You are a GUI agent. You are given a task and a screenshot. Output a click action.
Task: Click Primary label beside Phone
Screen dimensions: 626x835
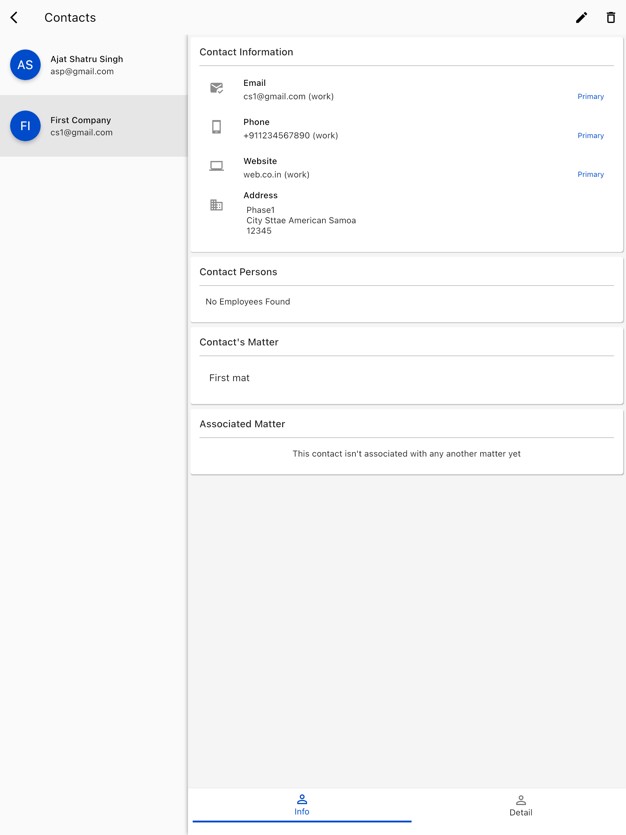pyautogui.click(x=590, y=136)
